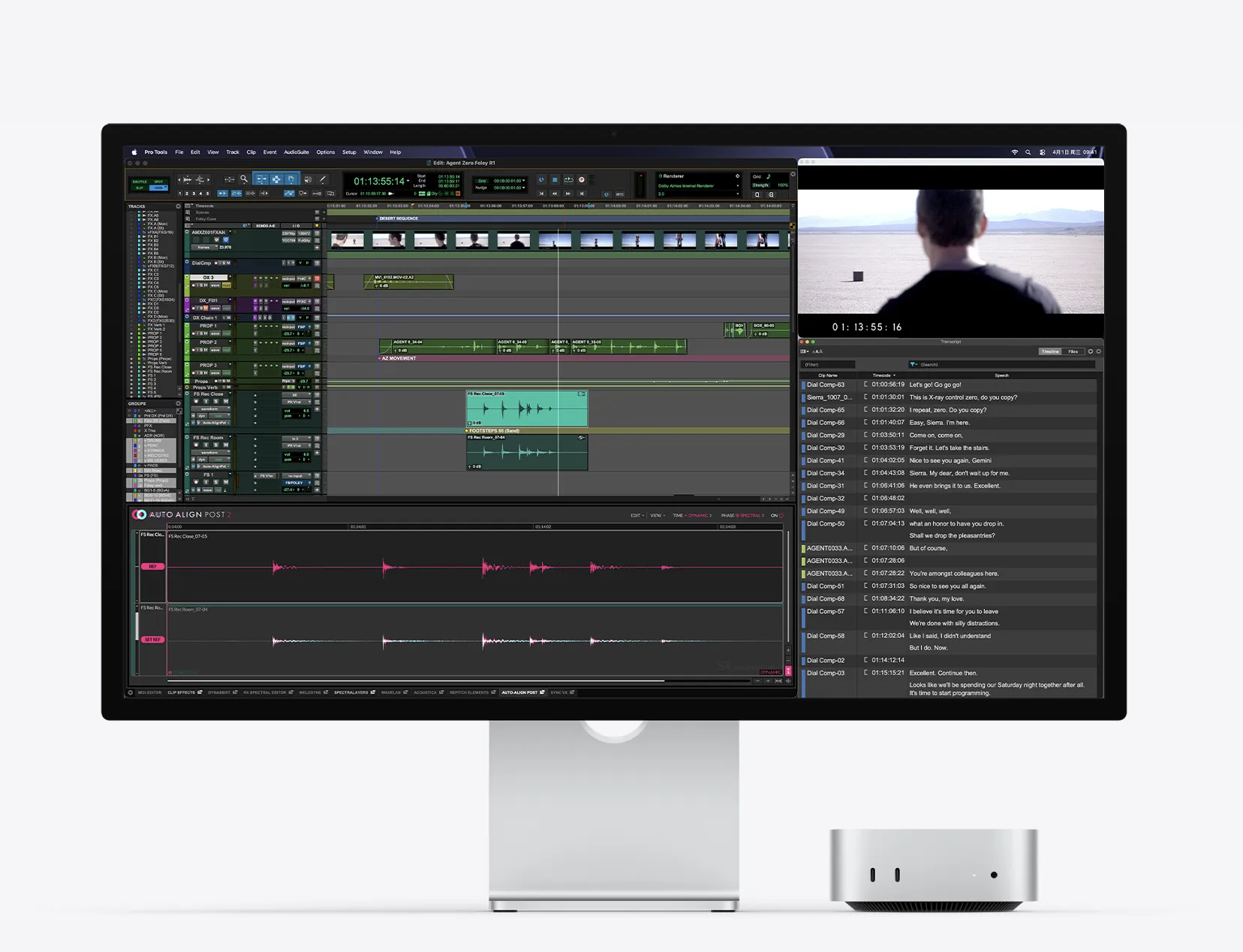
Task: Switch to the Melodyne tab
Action: click(x=310, y=692)
